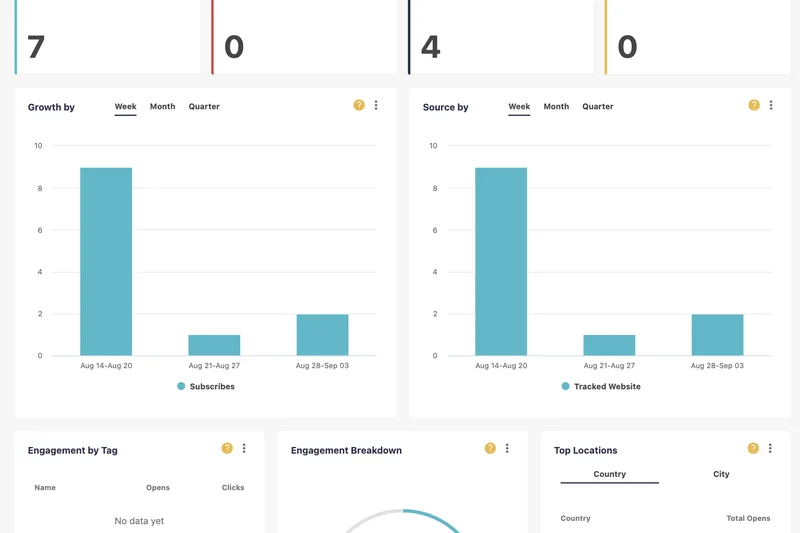Select the City tab in Top Locations

721,474
